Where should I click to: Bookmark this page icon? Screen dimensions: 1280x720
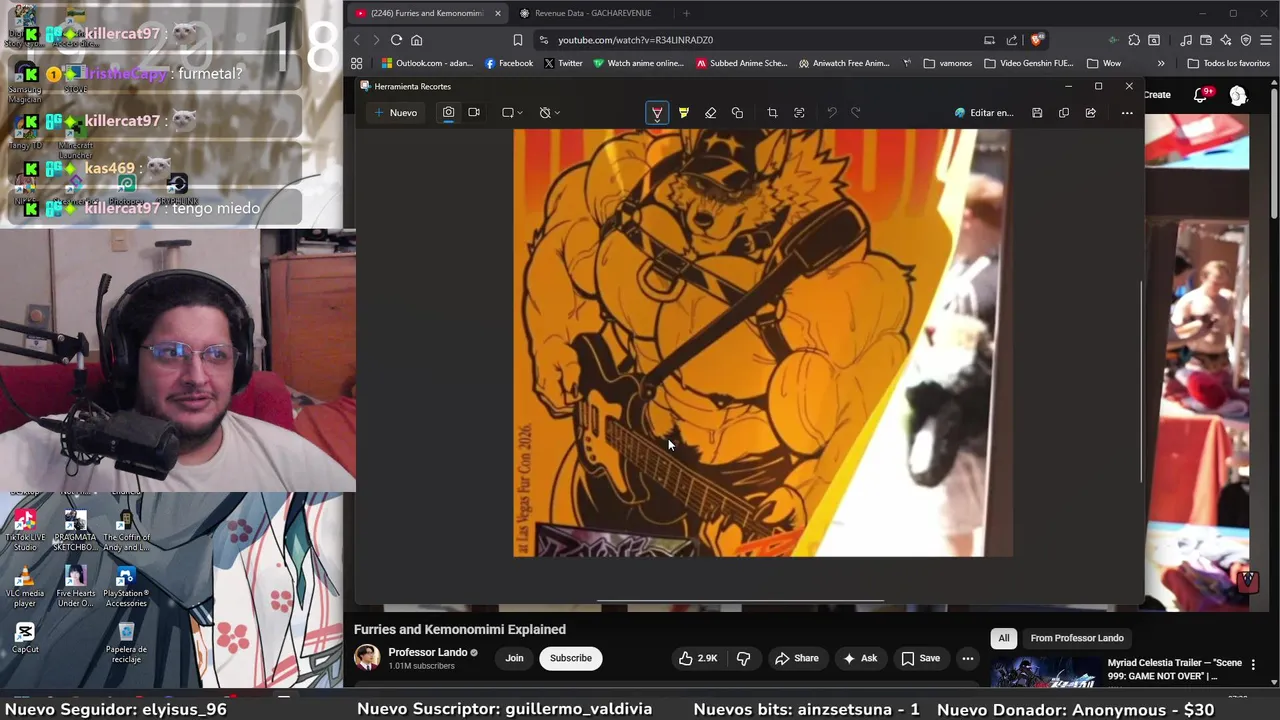518,40
